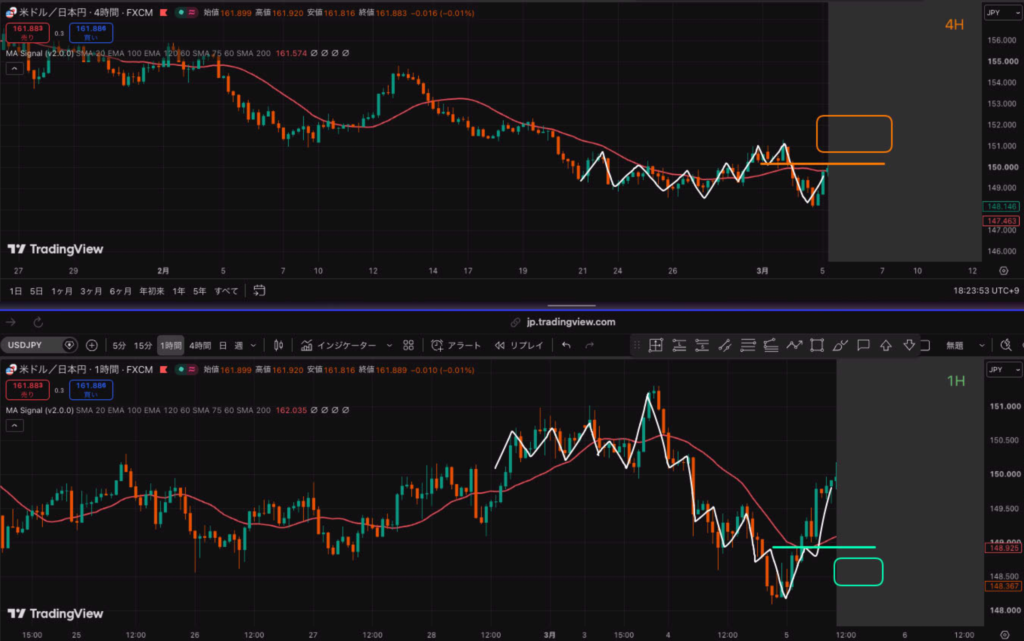This screenshot has height=641, width=1024.
Task: Open the chart type candlestick selector
Action: (278, 345)
